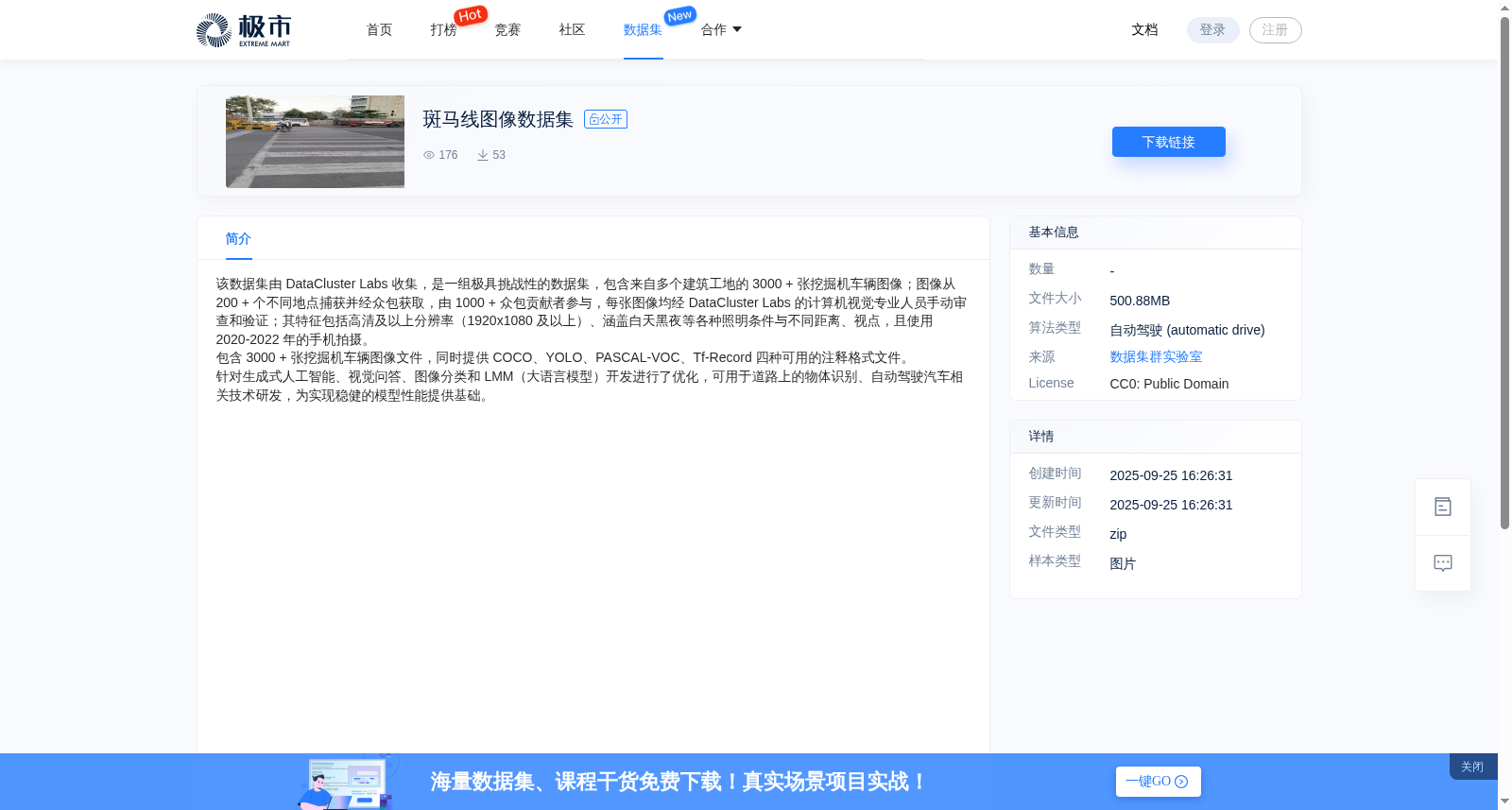Open the chat feedback floating icon

pyautogui.click(x=1443, y=563)
